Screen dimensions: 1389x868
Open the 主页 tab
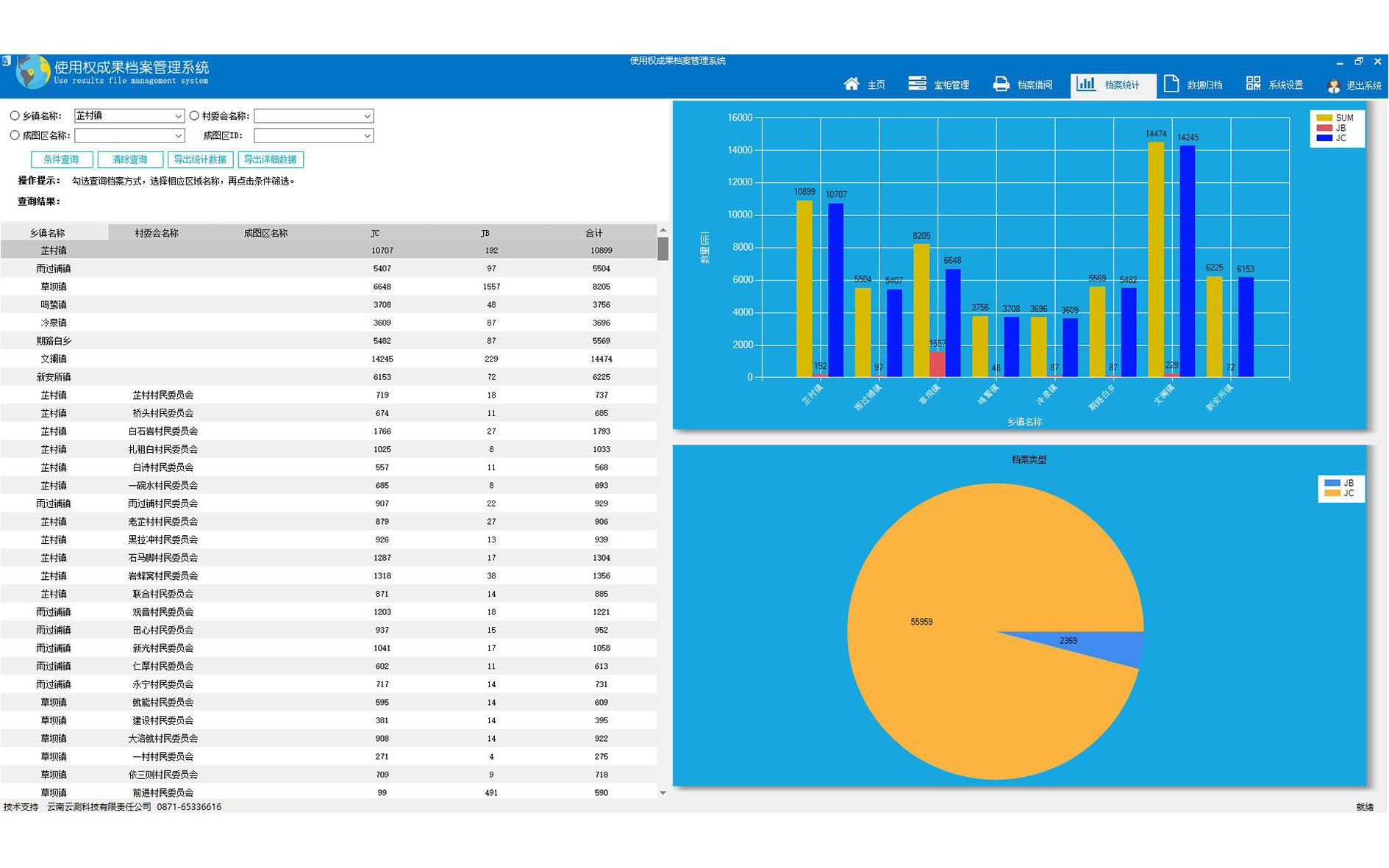pos(865,85)
